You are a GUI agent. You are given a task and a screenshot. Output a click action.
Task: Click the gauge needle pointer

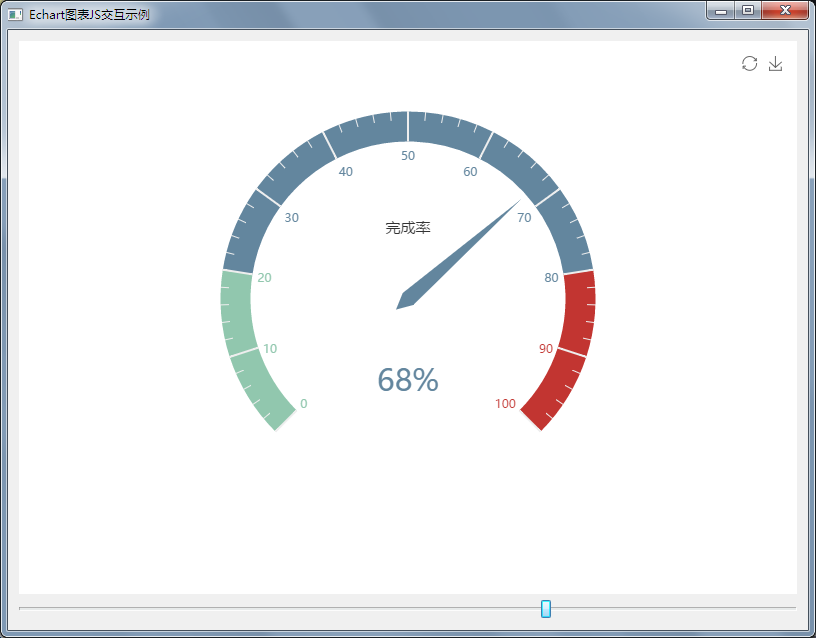click(x=460, y=254)
